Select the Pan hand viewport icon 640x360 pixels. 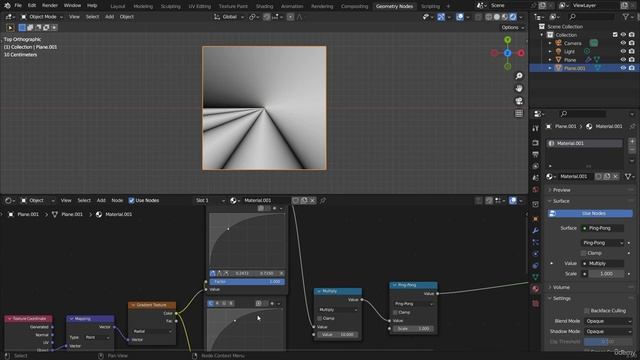[x=519, y=89]
